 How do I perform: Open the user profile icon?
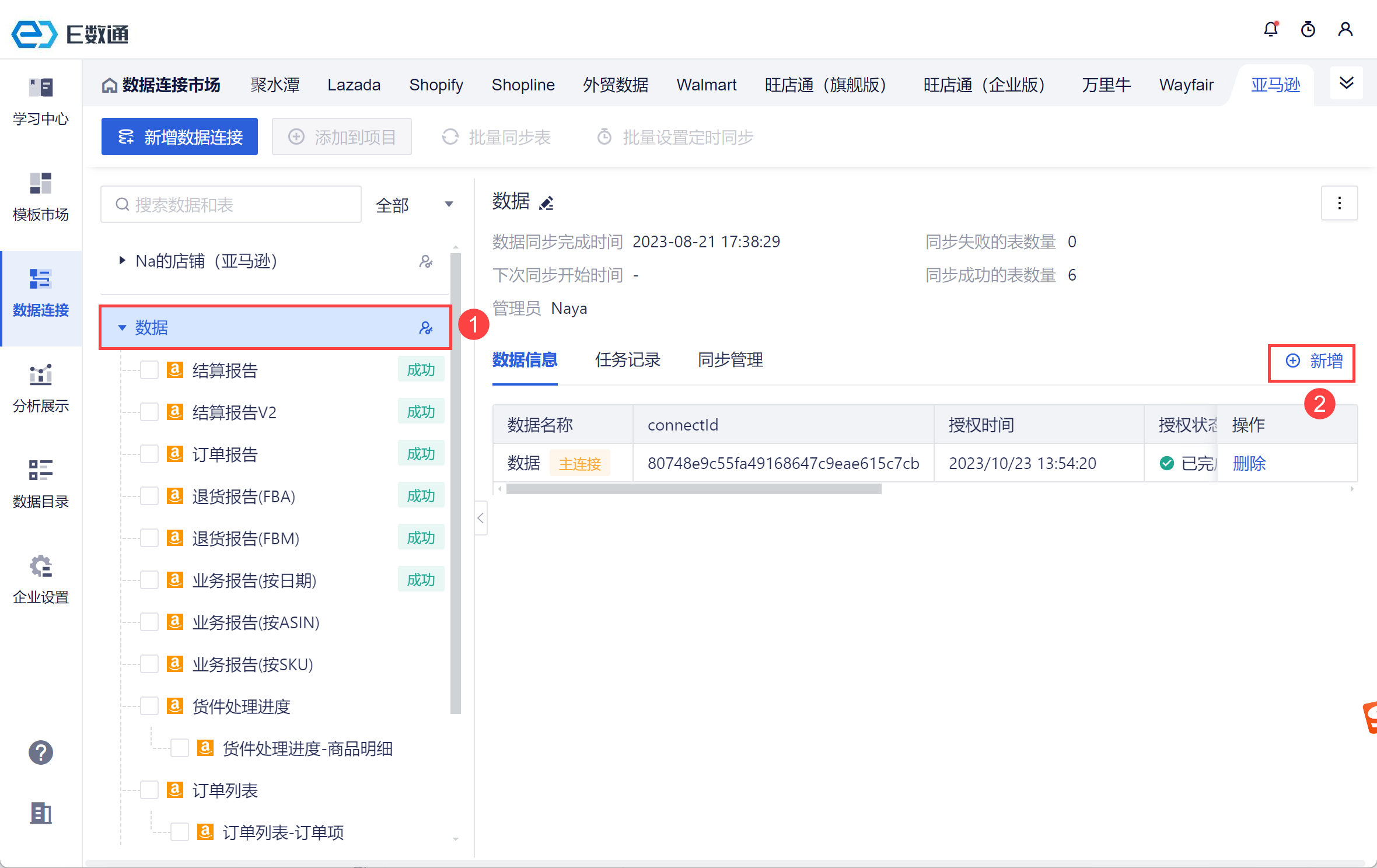point(1345,29)
